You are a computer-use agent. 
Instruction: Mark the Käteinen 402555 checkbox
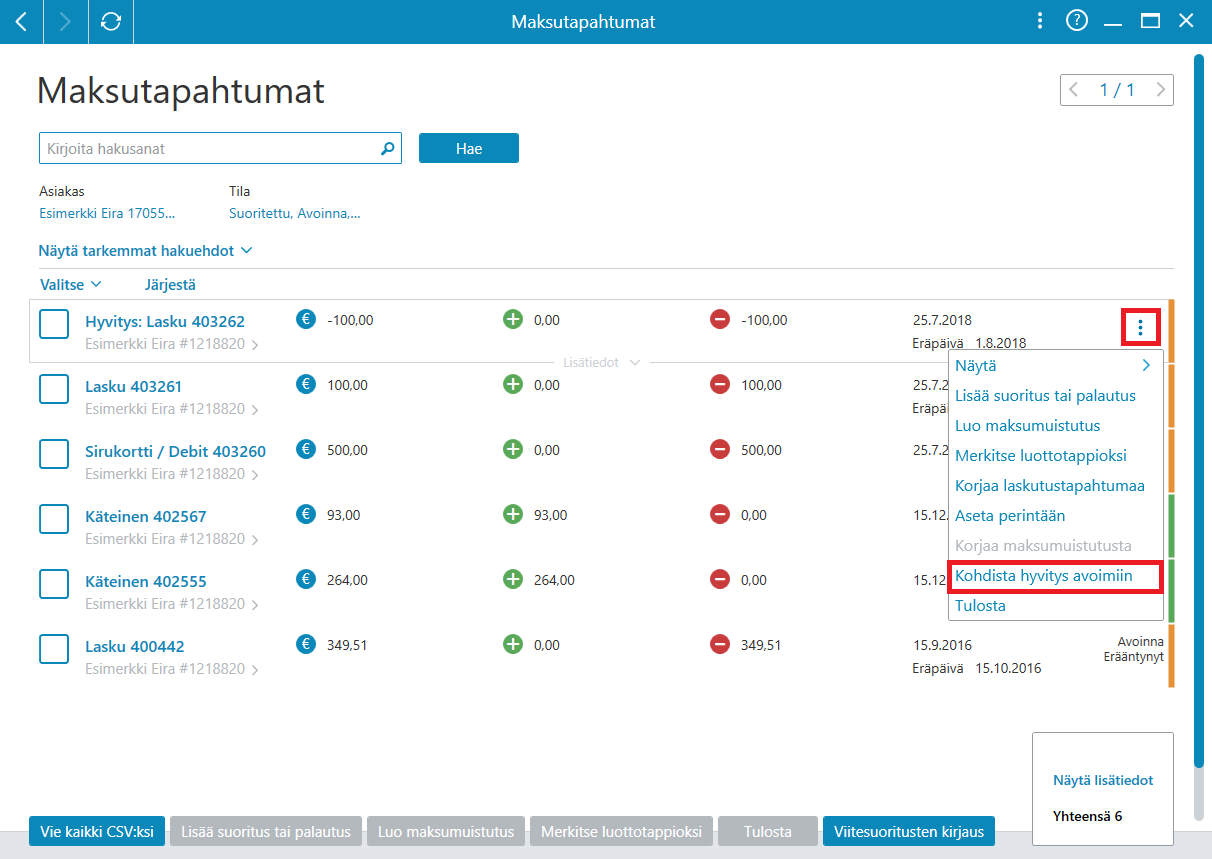54,585
